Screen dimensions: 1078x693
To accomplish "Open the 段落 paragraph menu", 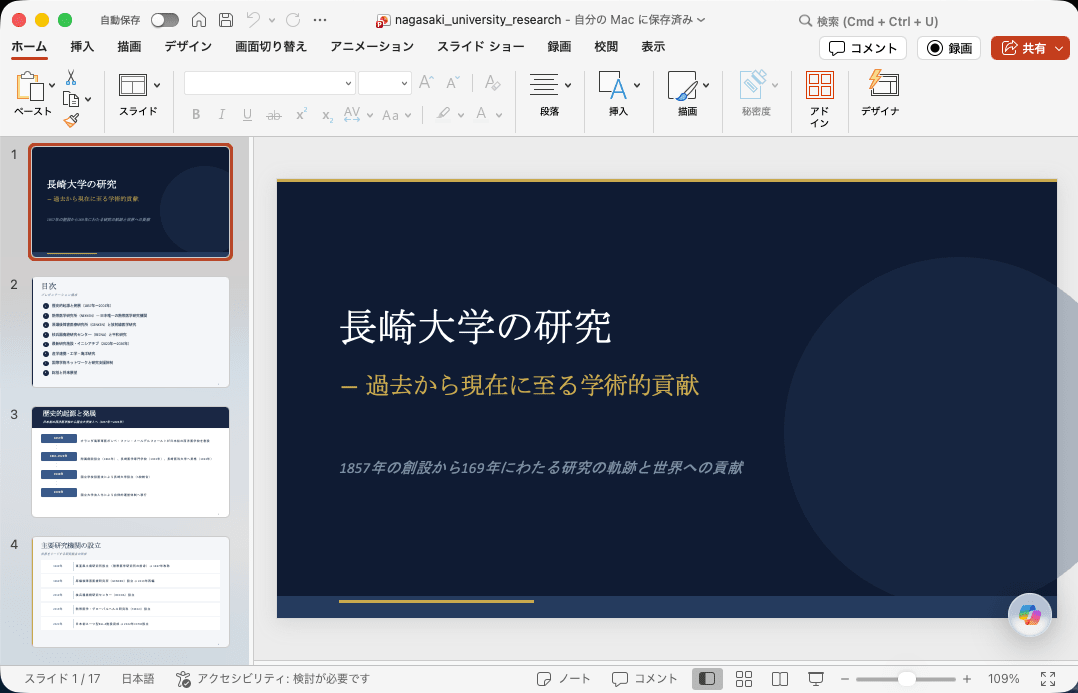I will 550,94.
